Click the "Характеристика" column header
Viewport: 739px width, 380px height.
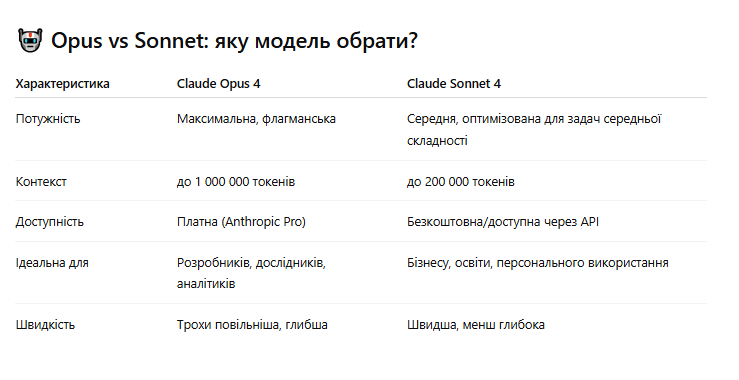[x=62, y=84]
